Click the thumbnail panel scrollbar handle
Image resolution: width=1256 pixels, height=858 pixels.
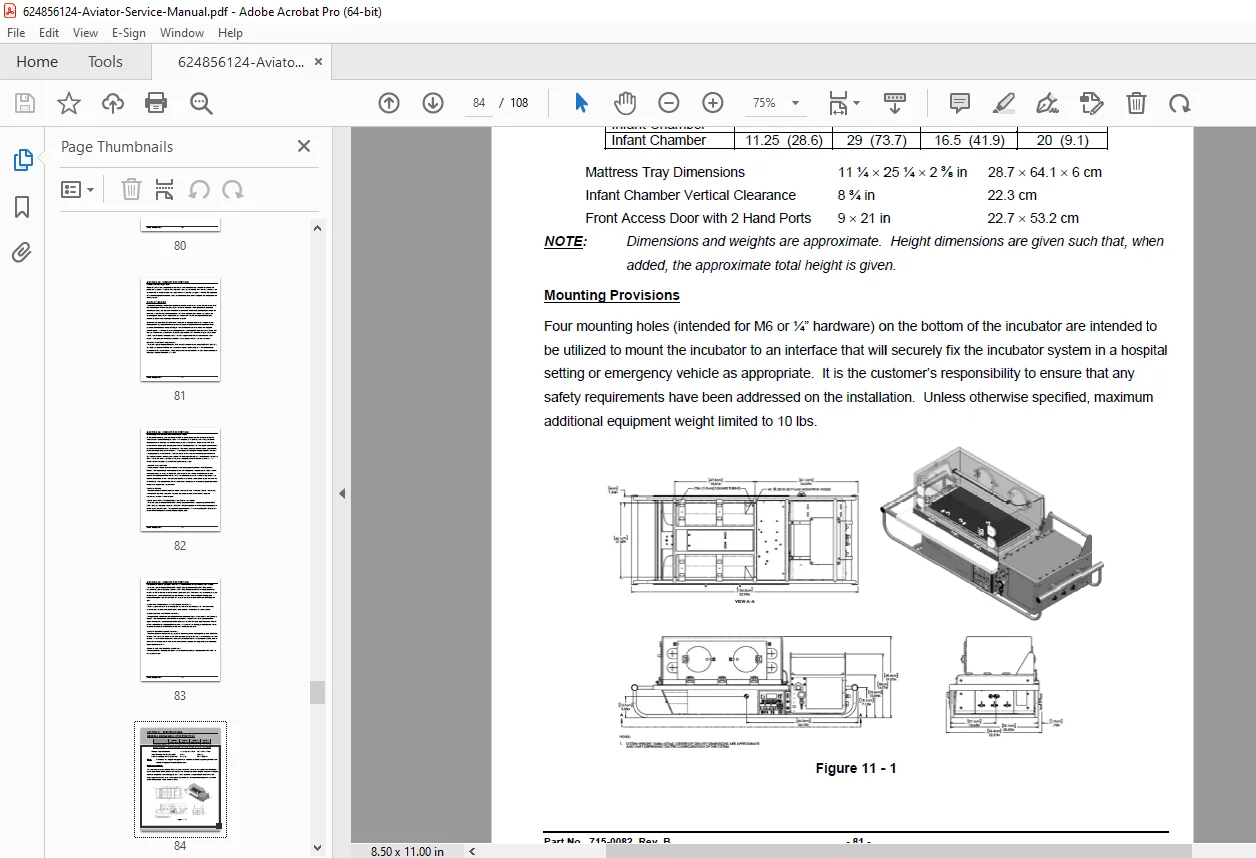pos(317,692)
